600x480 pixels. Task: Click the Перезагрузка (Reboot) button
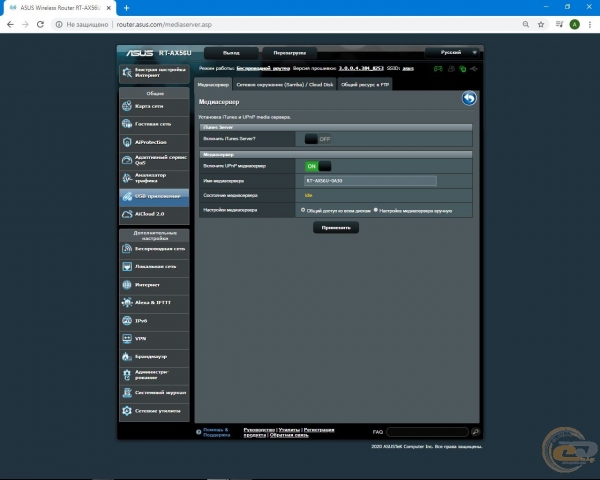[x=289, y=53]
